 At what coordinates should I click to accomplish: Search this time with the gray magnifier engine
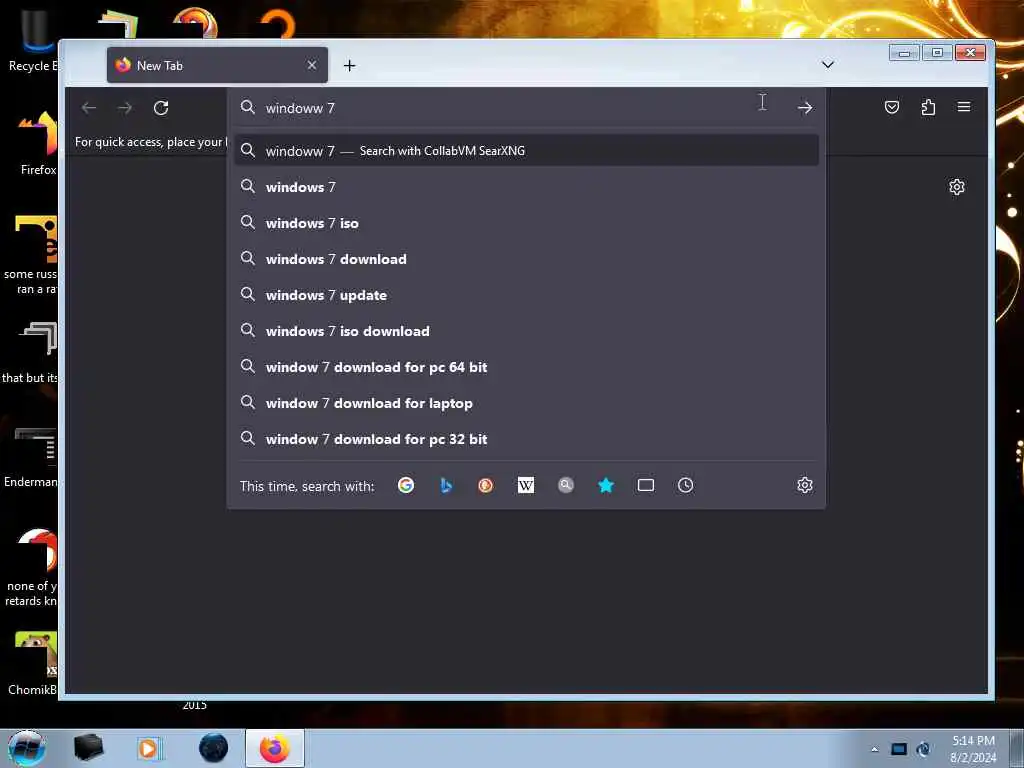click(x=566, y=485)
